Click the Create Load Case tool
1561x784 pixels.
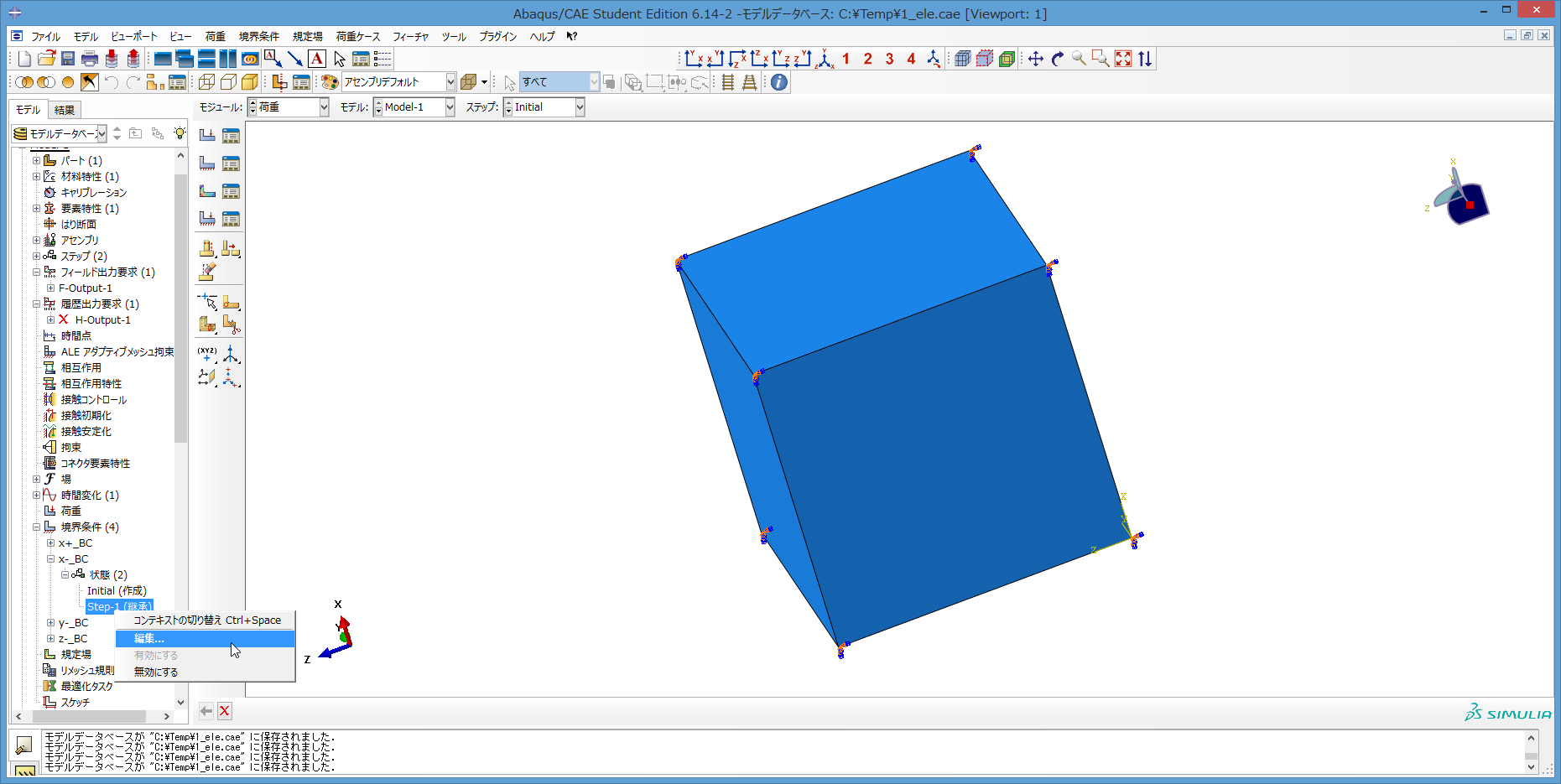coord(207,218)
